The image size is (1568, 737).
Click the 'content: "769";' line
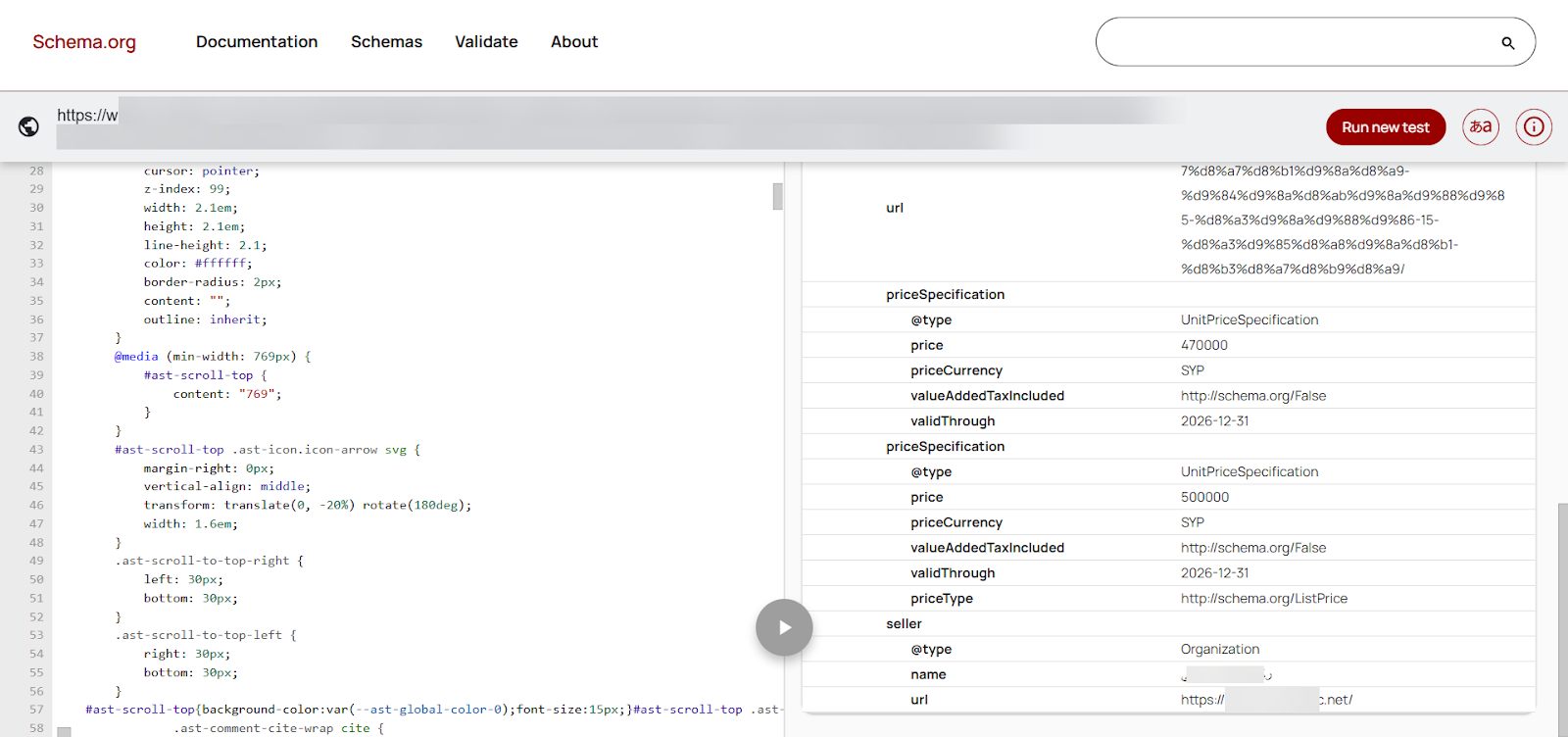click(227, 394)
